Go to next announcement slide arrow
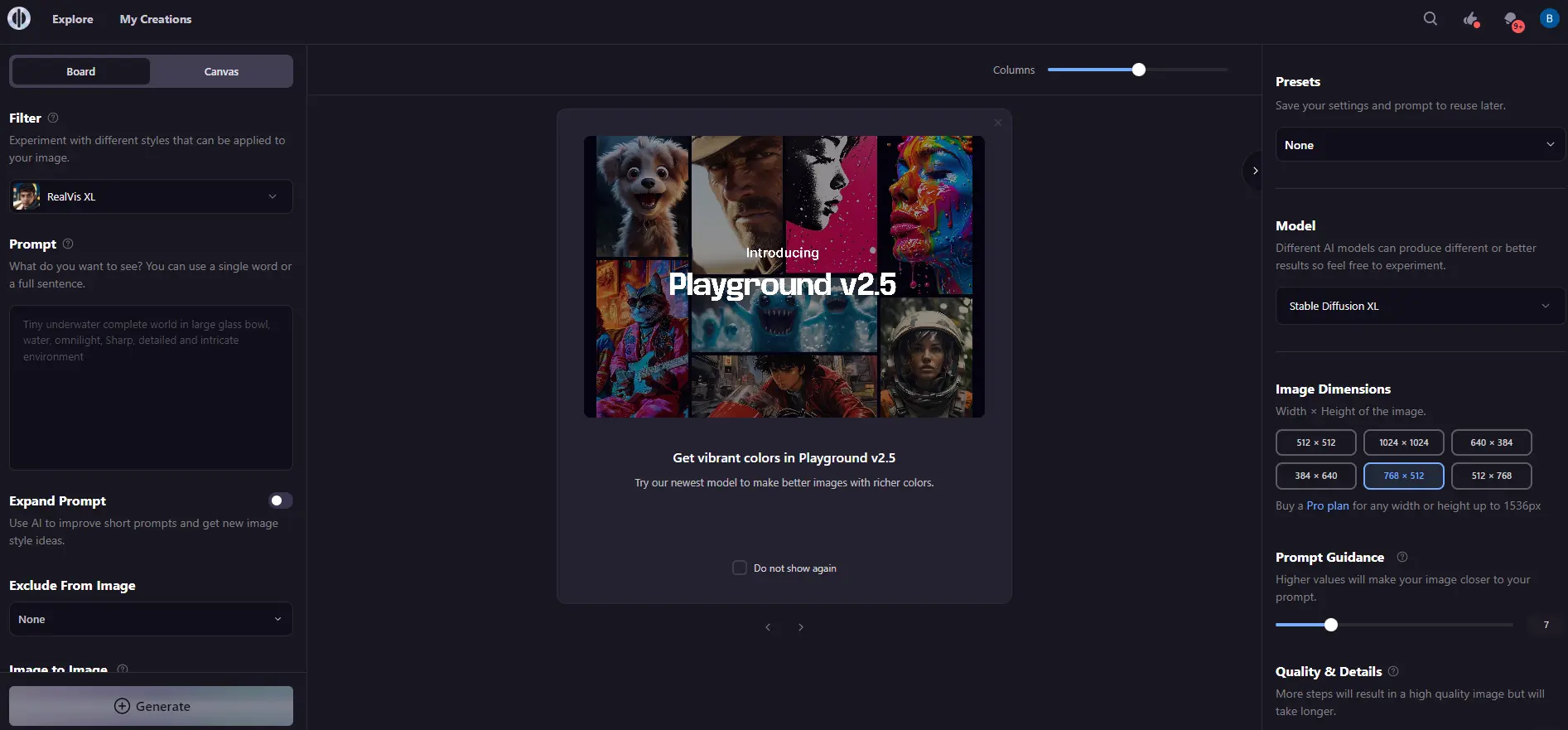 tap(801, 627)
